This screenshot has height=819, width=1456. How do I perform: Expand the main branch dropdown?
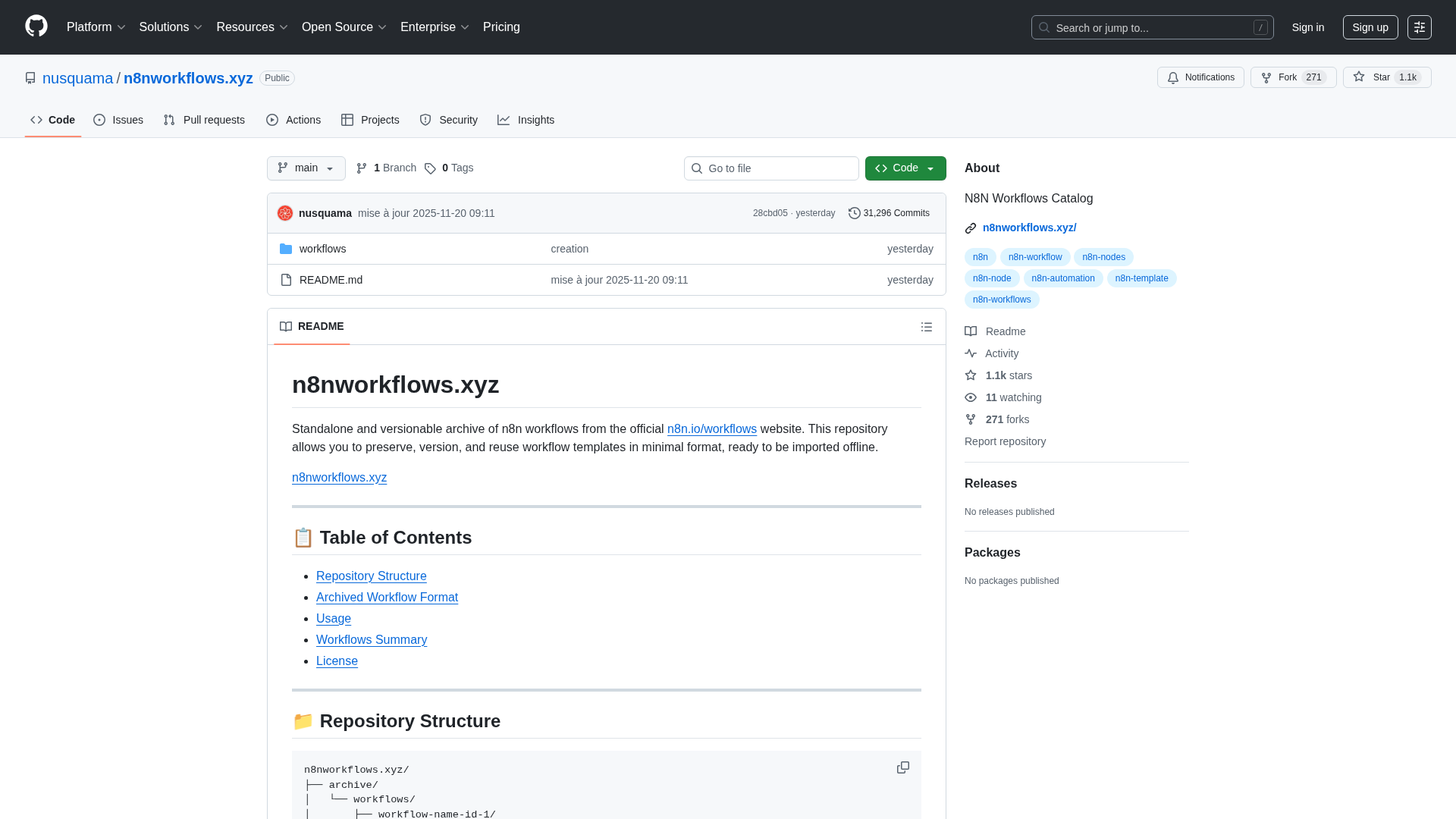coord(306,168)
